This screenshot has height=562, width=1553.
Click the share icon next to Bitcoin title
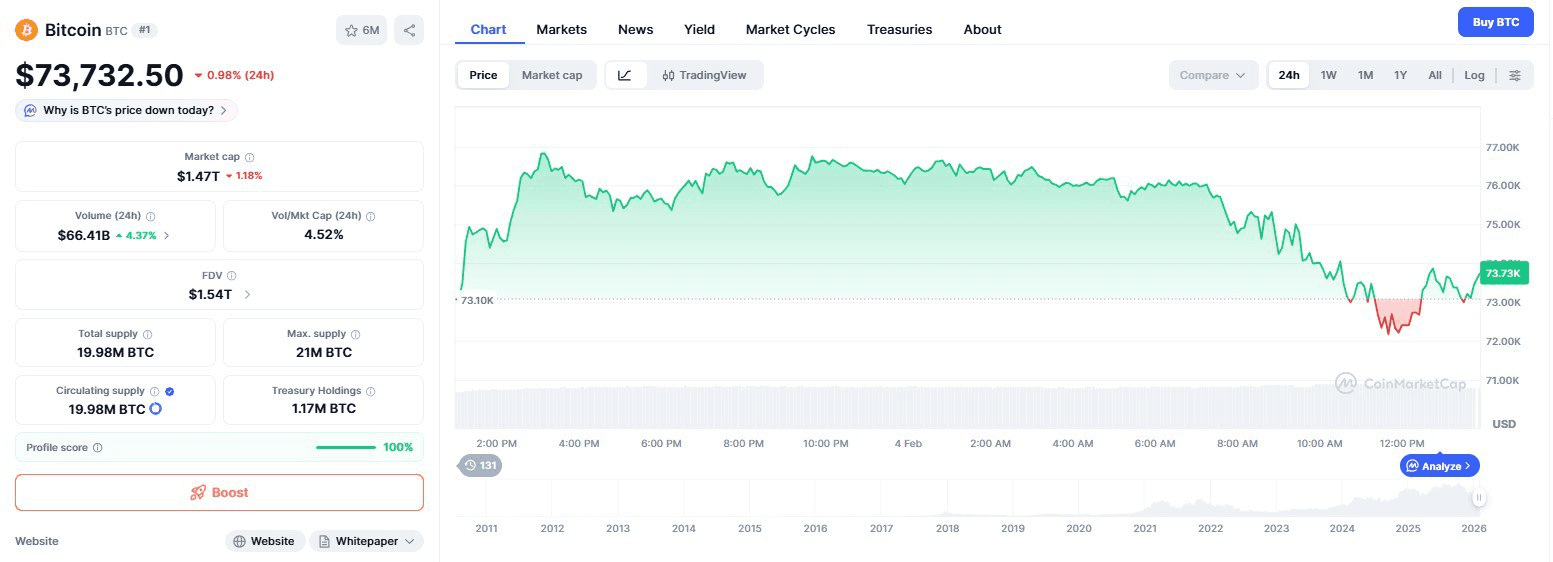point(408,30)
